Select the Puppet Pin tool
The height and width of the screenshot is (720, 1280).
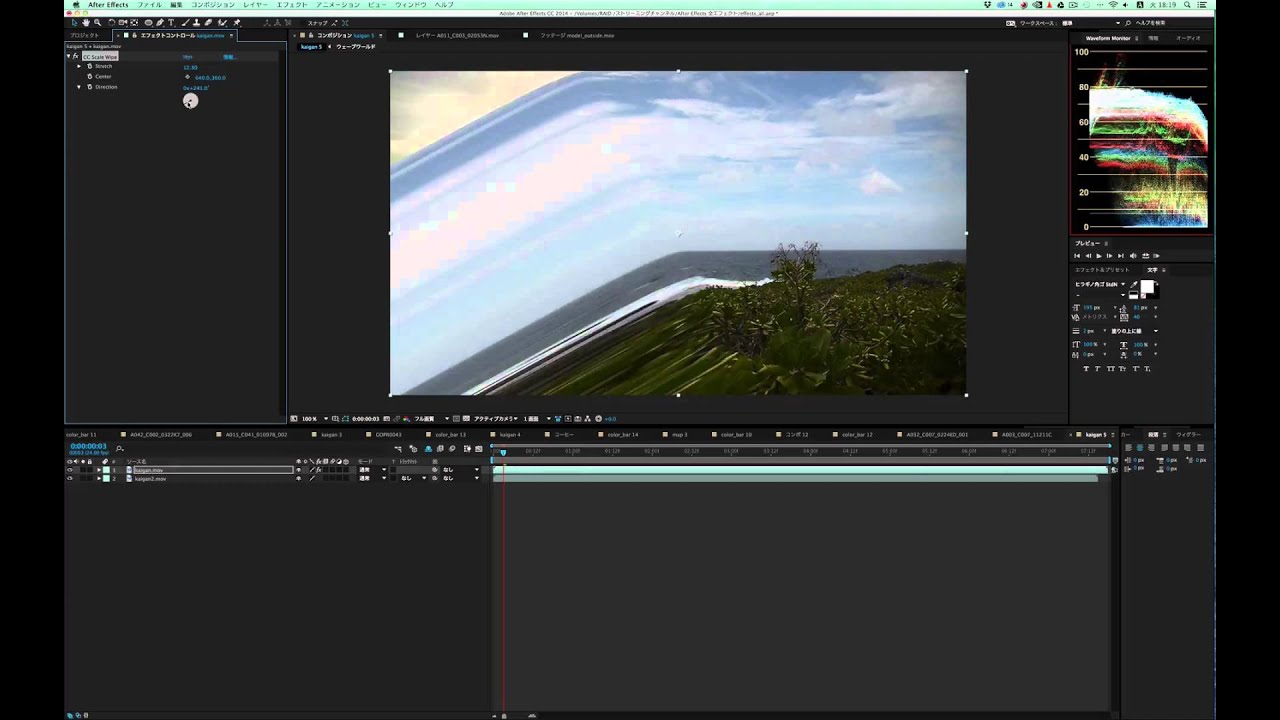point(237,22)
